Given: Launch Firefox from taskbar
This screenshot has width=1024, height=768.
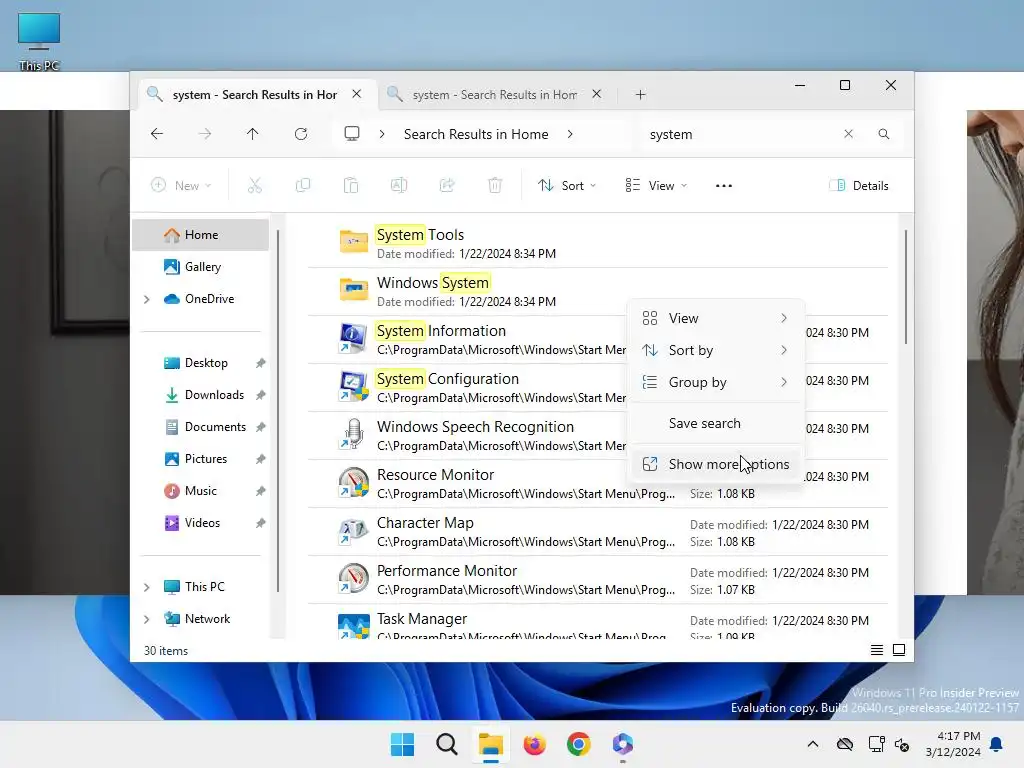Looking at the screenshot, I should [534, 744].
